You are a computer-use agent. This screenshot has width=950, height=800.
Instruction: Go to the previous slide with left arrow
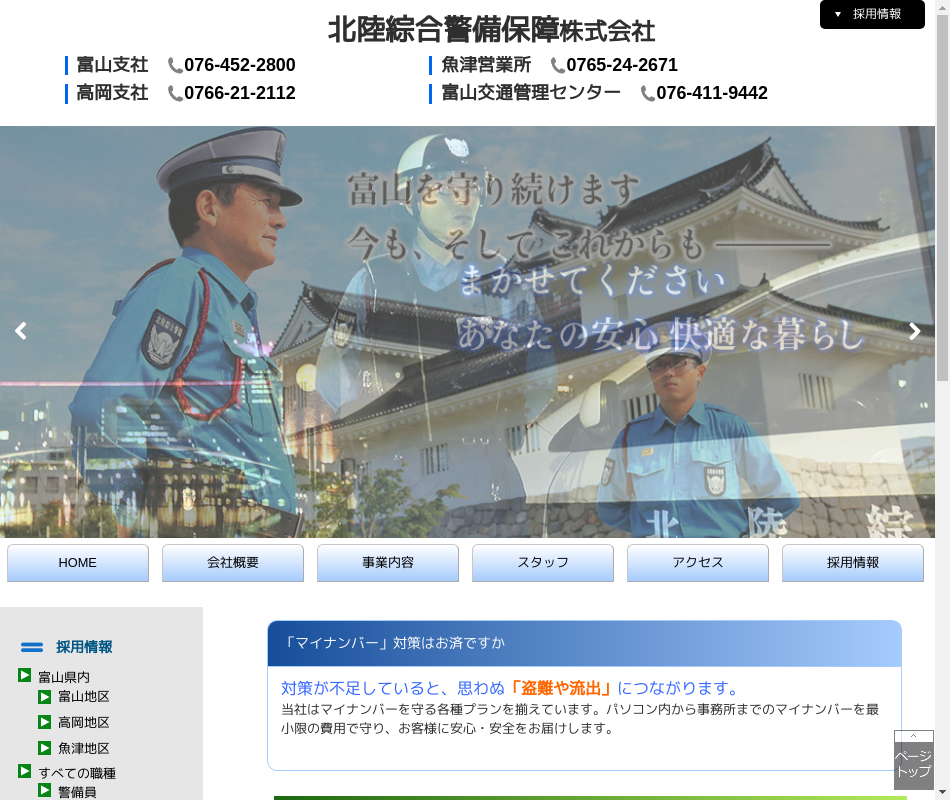[20, 331]
